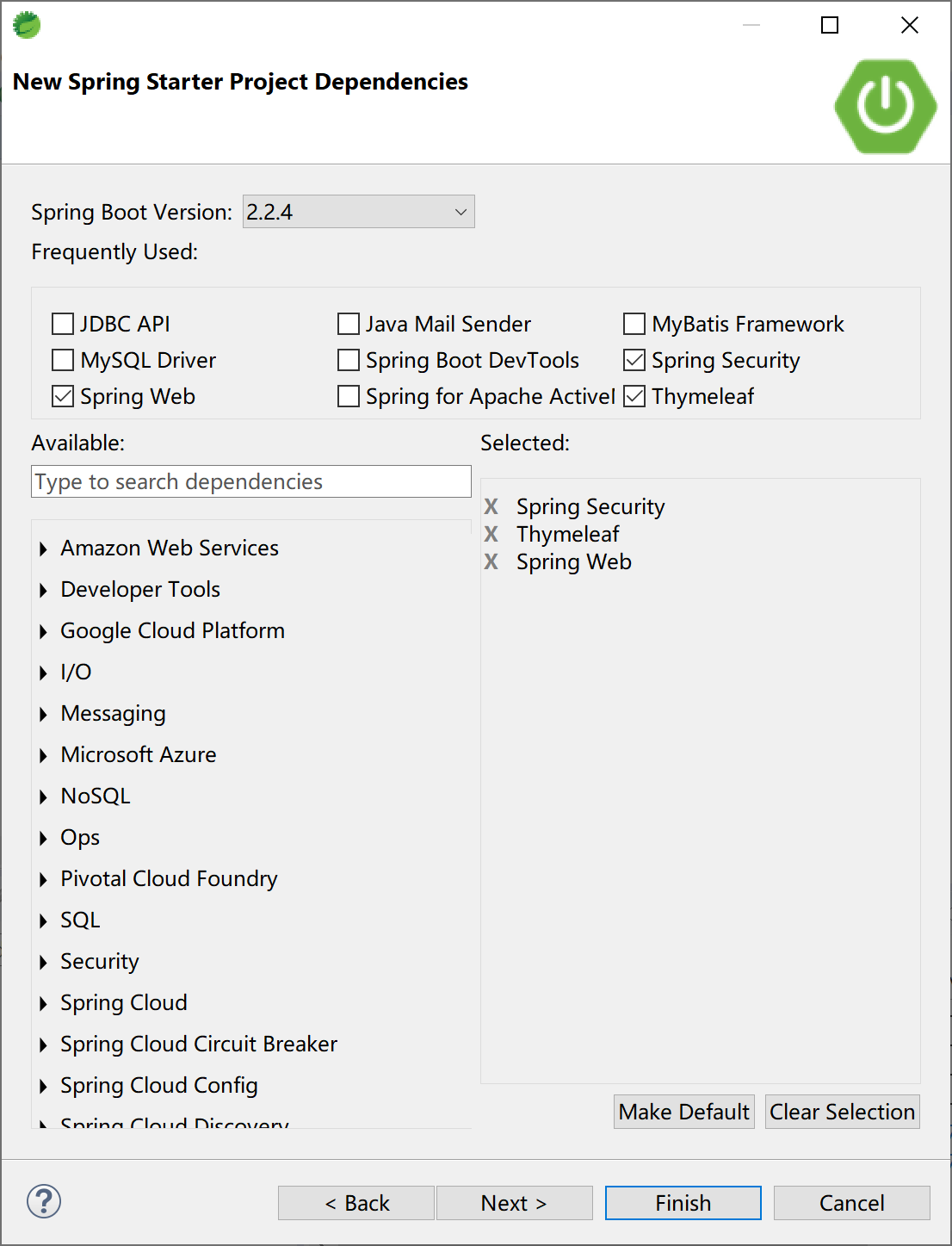
Task: Click the help question mark icon
Action: (44, 1201)
